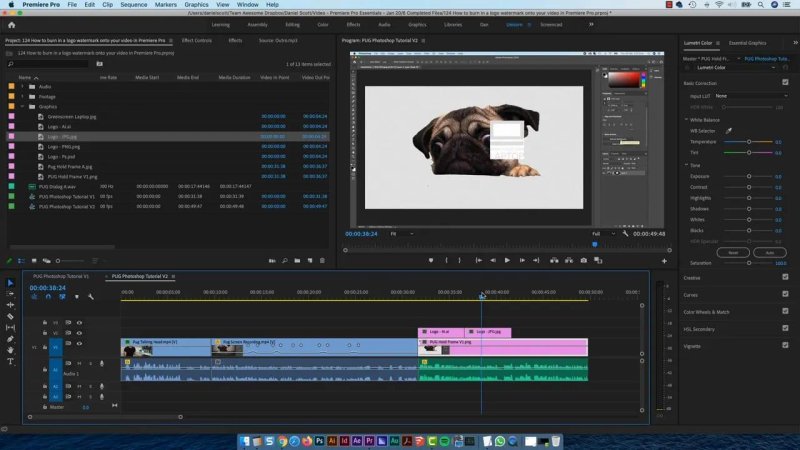Add a marker in the Program monitor
Screen dimensions: 800x450
(431, 260)
